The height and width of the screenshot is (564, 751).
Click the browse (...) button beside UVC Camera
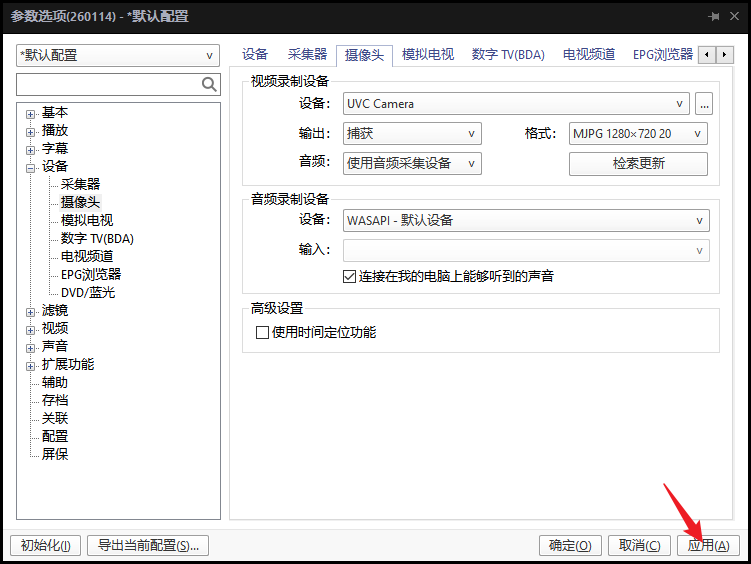[x=704, y=103]
